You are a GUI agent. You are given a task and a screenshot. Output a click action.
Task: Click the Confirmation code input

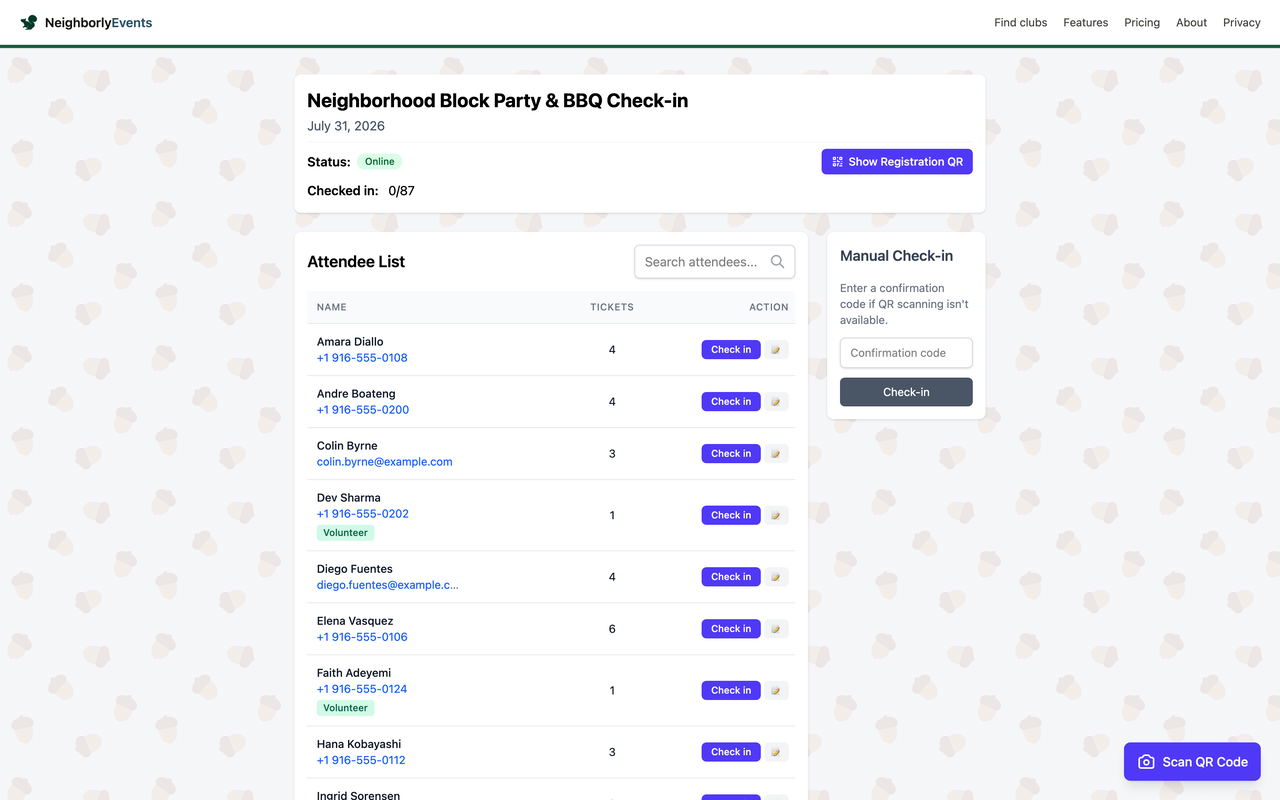click(x=906, y=353)
